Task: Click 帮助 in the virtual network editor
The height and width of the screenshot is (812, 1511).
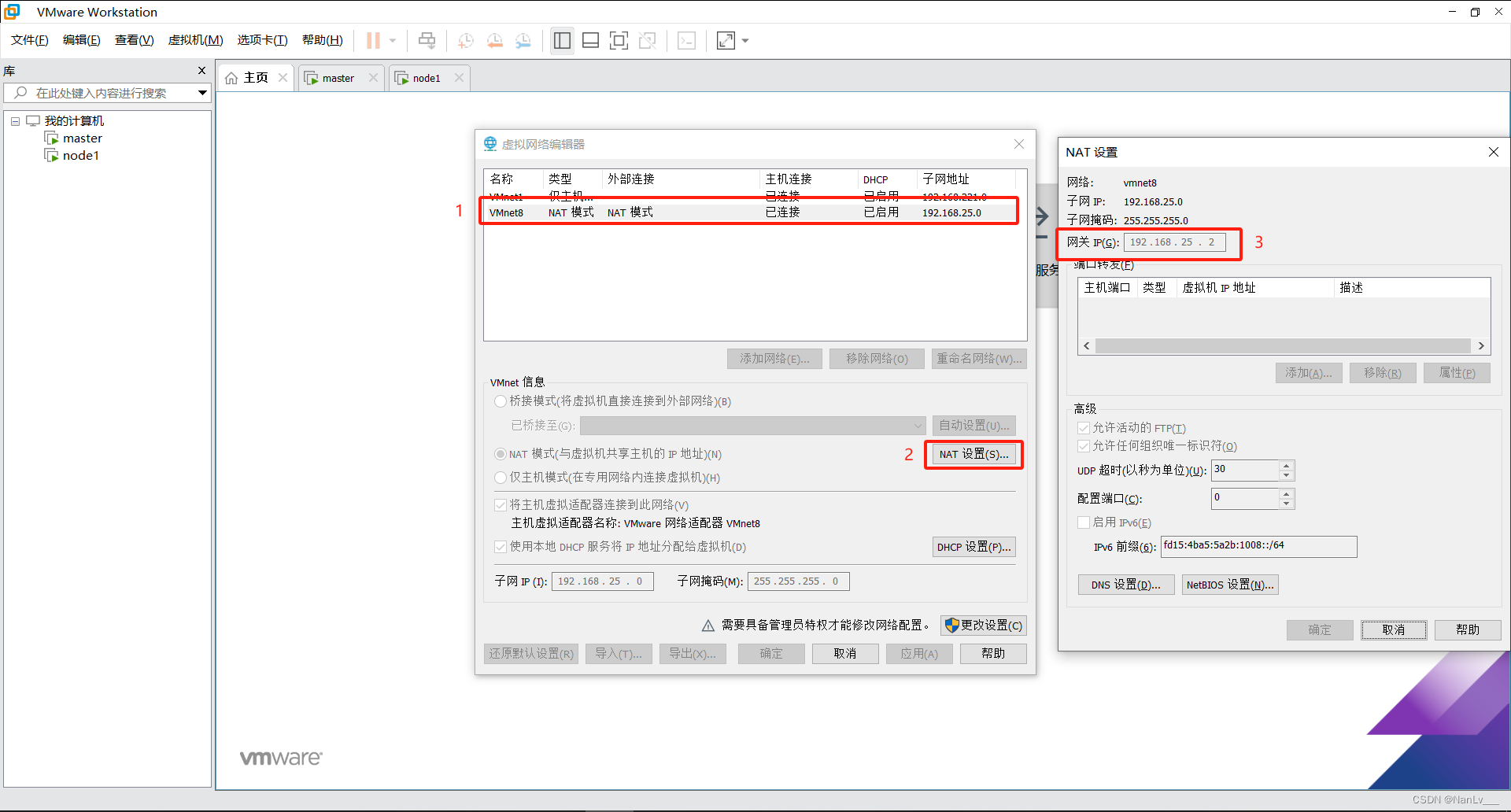Action: [992, 654]
